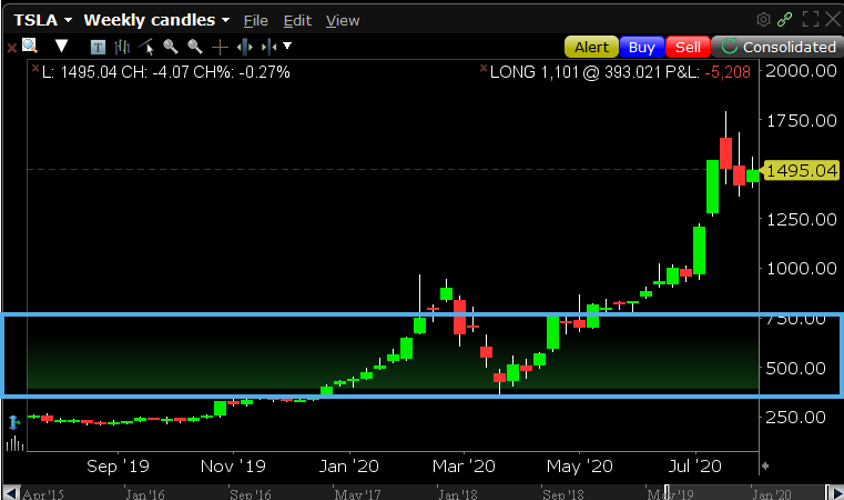Open the bar chart type icon
The image size is (844, 500).
pyautogui.click(x=123, y=46)
